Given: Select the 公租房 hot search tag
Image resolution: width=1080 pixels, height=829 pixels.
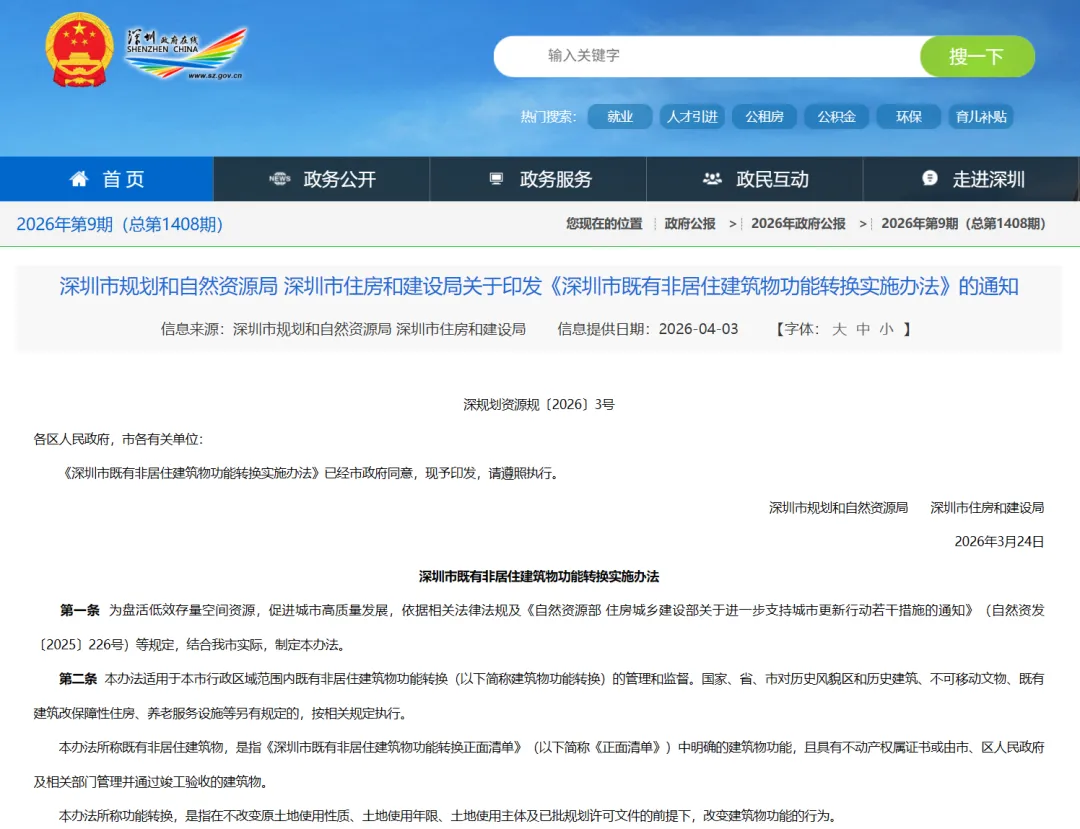Looking at the screenshot, I should (x=765, y=116).
